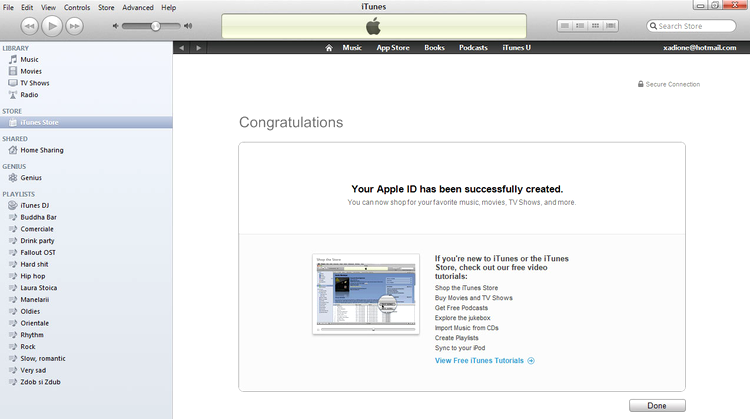The image size is (750, 419).
Task: Click the previous track rewind button
Action: pos(29,26)
